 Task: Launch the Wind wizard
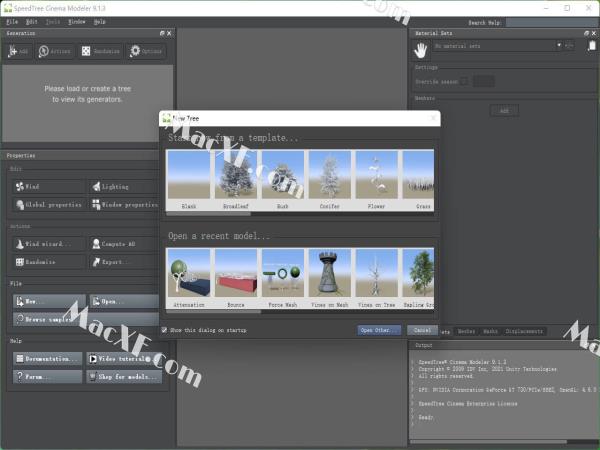click(48, 244)
